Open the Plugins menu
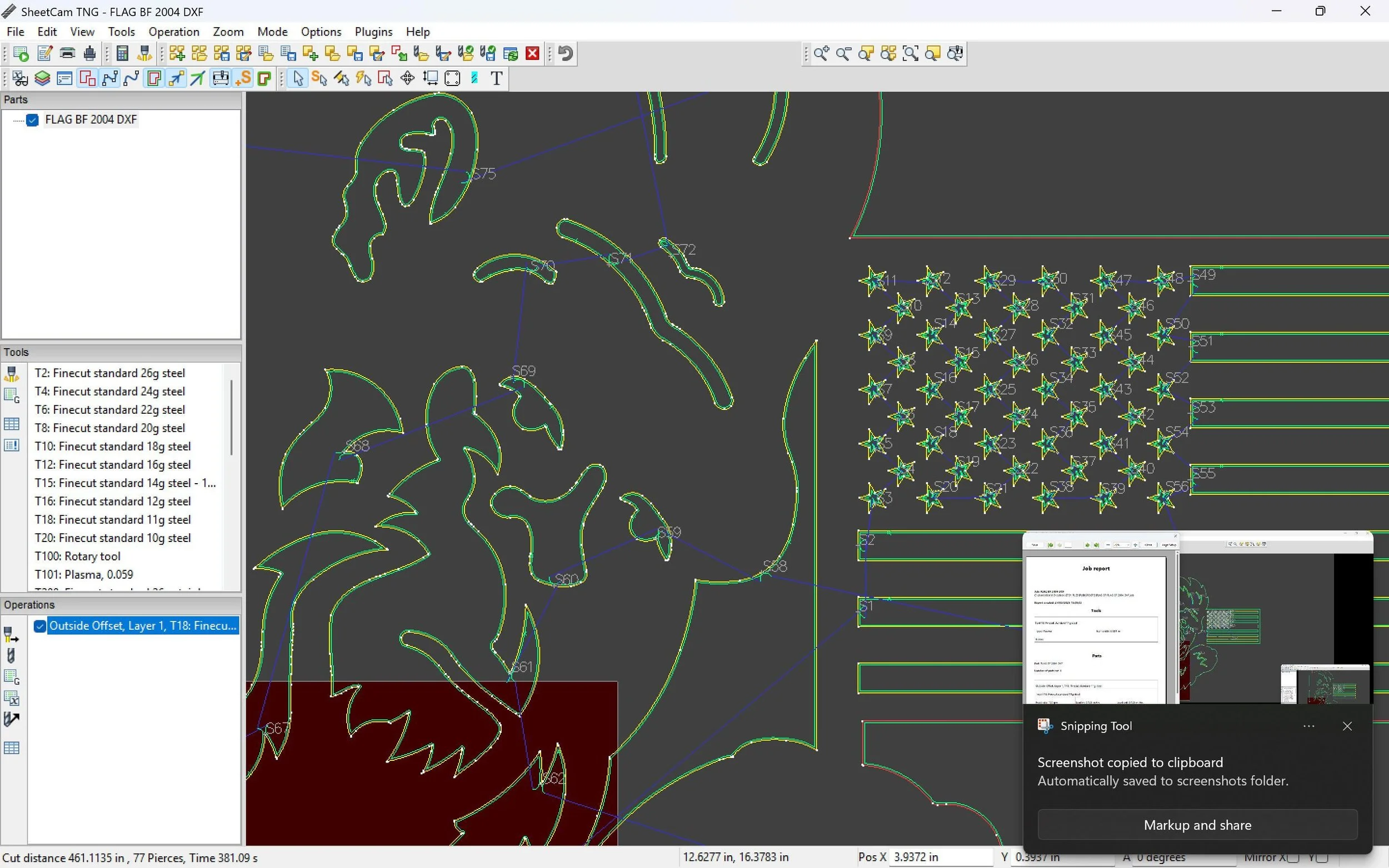This screenshot has width=1389, height=868. [373, 32]
